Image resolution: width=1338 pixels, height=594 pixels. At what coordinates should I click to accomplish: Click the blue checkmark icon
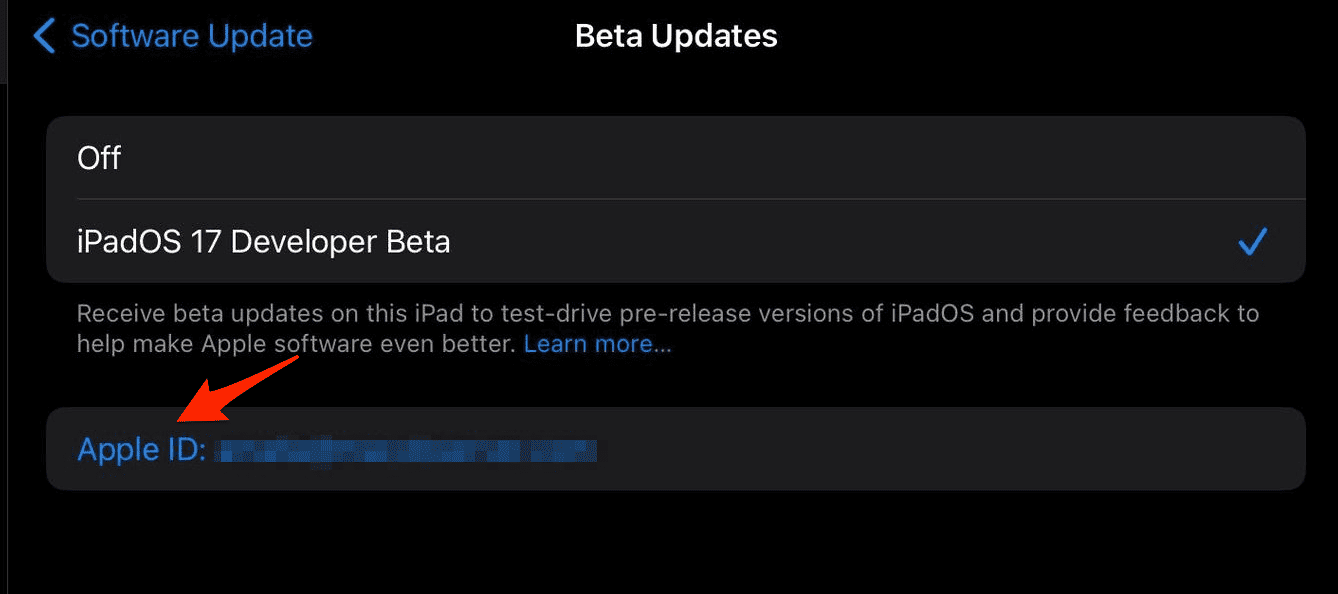point(1252,241)
